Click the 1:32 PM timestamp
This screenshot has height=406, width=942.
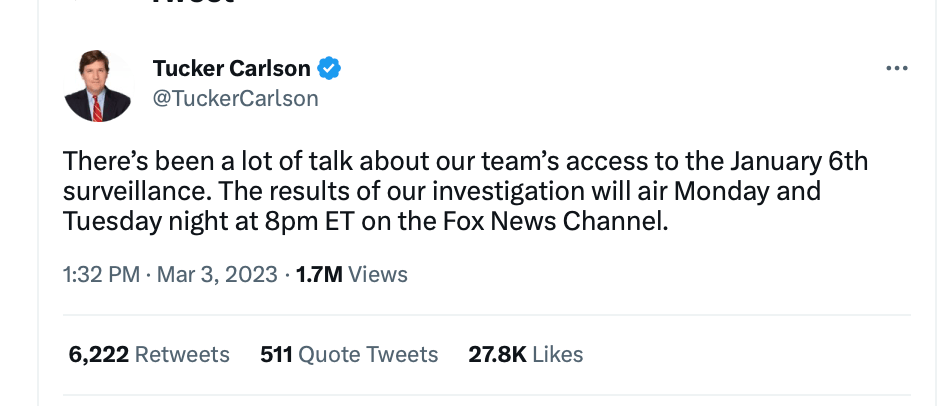click(x=101, y=274)
